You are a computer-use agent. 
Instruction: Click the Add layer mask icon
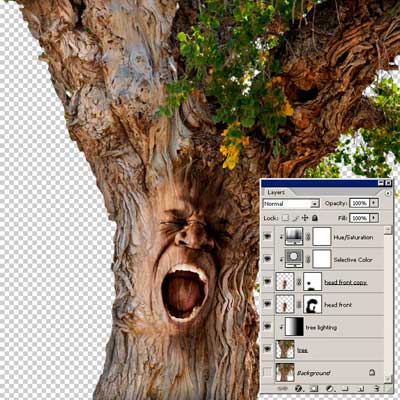[314, 389]
